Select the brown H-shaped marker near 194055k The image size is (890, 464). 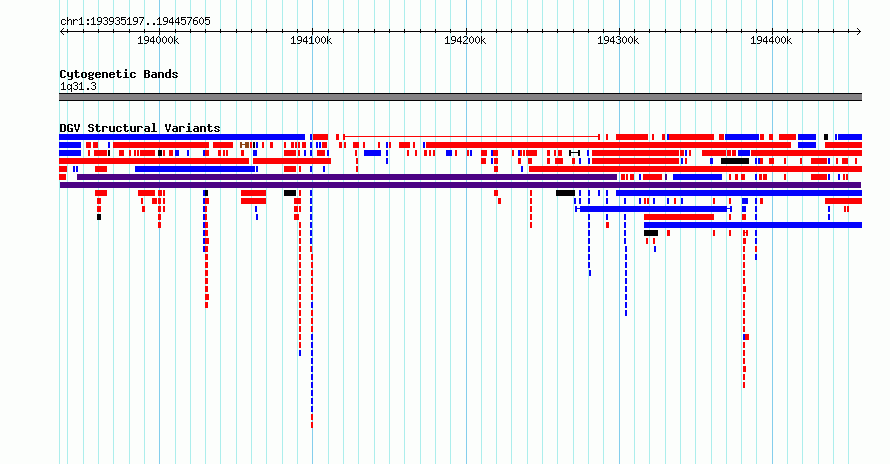click(245, 145)
